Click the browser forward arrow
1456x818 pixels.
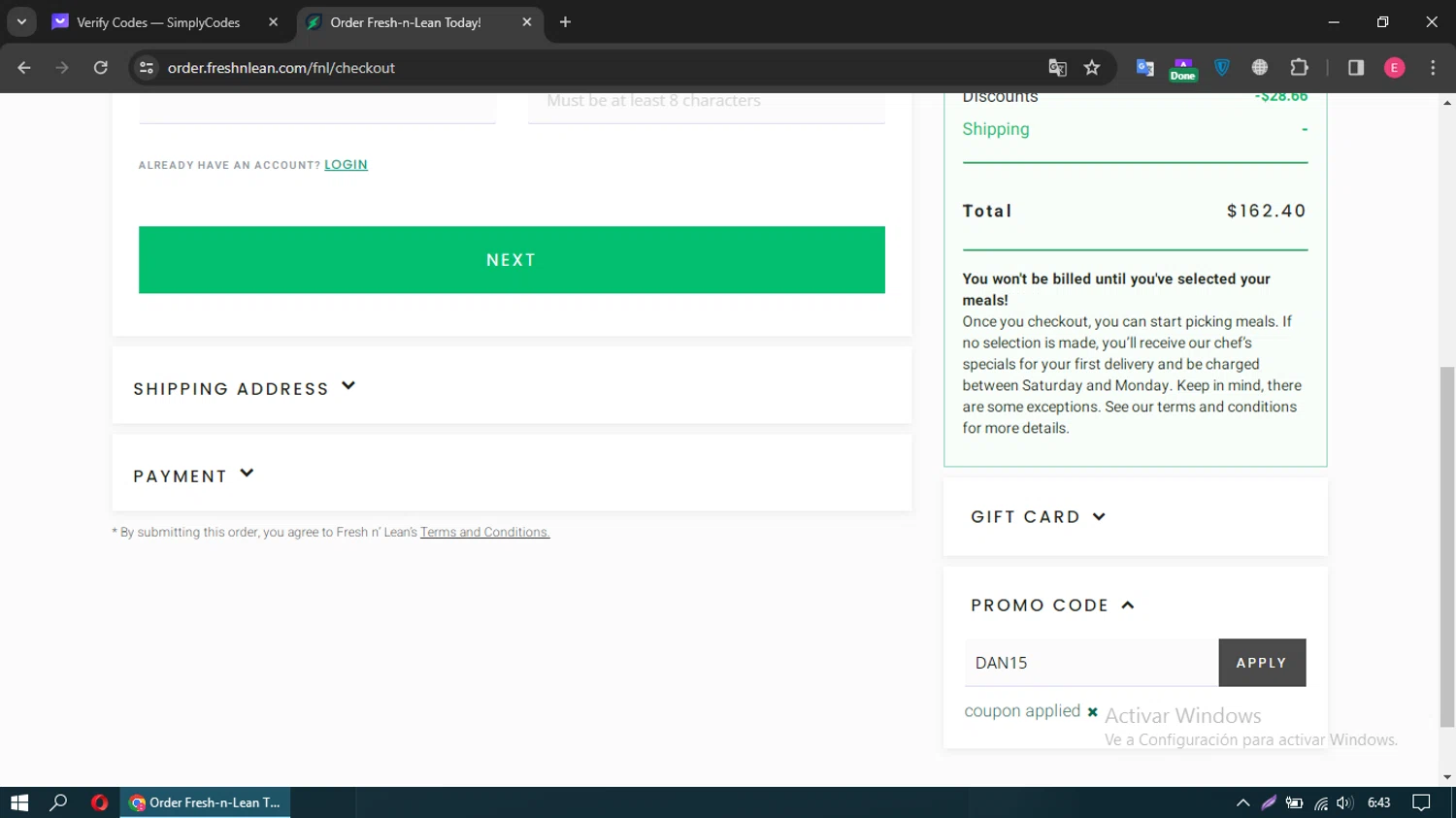tap(62, 68)
